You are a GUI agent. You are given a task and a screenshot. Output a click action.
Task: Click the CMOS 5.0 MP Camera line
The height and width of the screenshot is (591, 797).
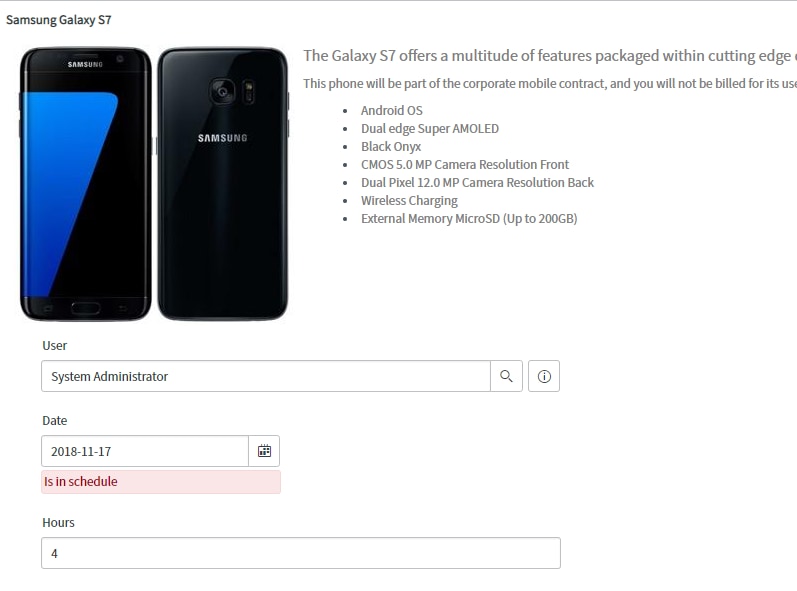point(465,165)
